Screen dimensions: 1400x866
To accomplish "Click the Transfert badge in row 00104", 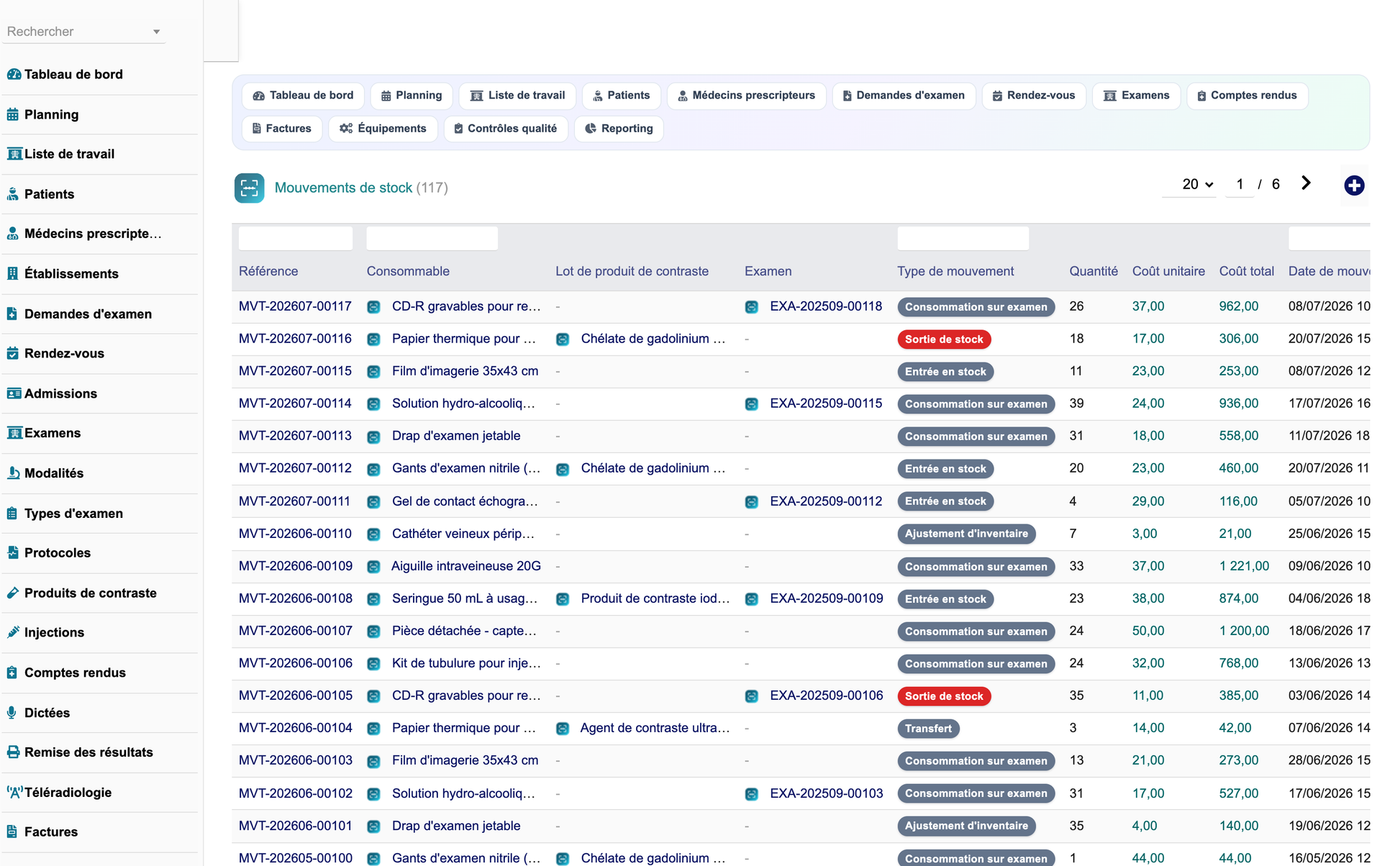I will 928,729.
